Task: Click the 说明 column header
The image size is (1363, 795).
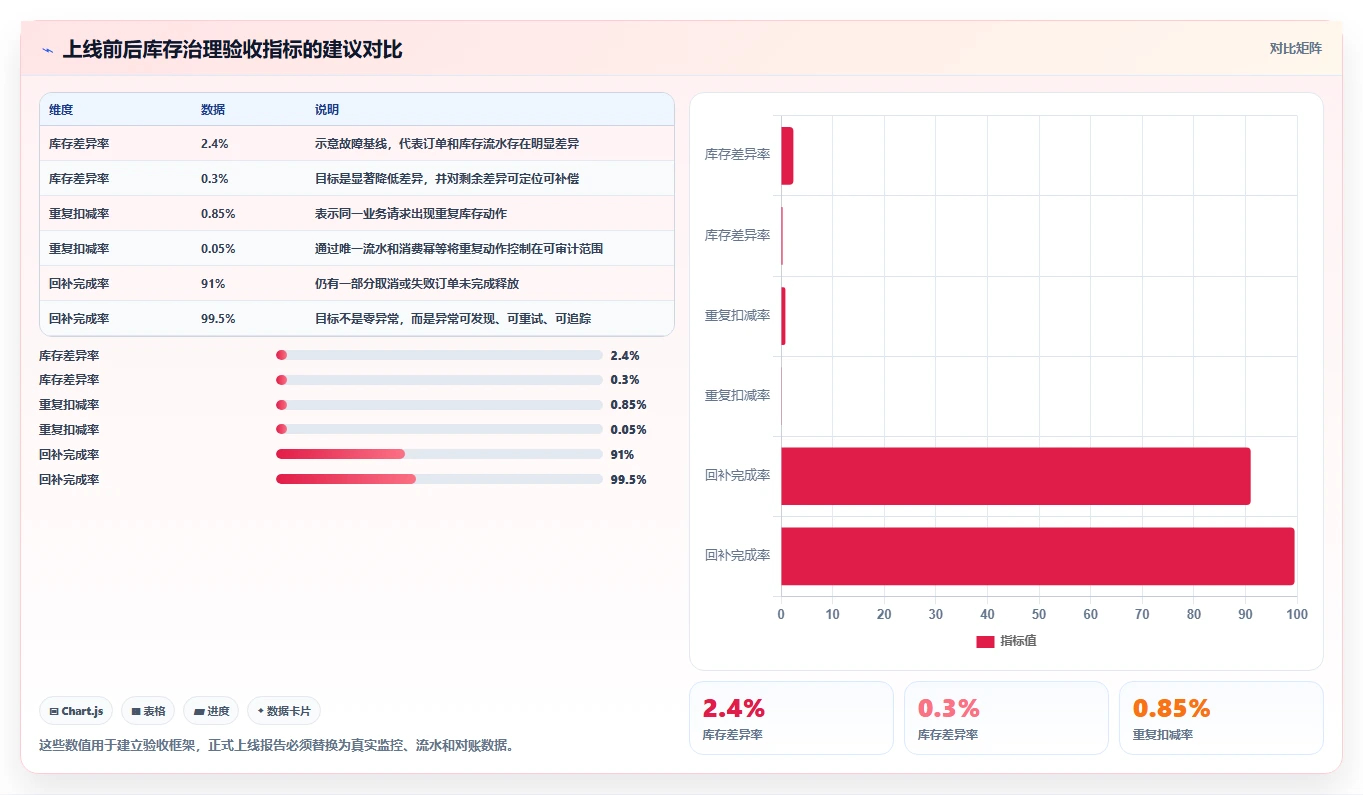Action: [x=327, y=109]
